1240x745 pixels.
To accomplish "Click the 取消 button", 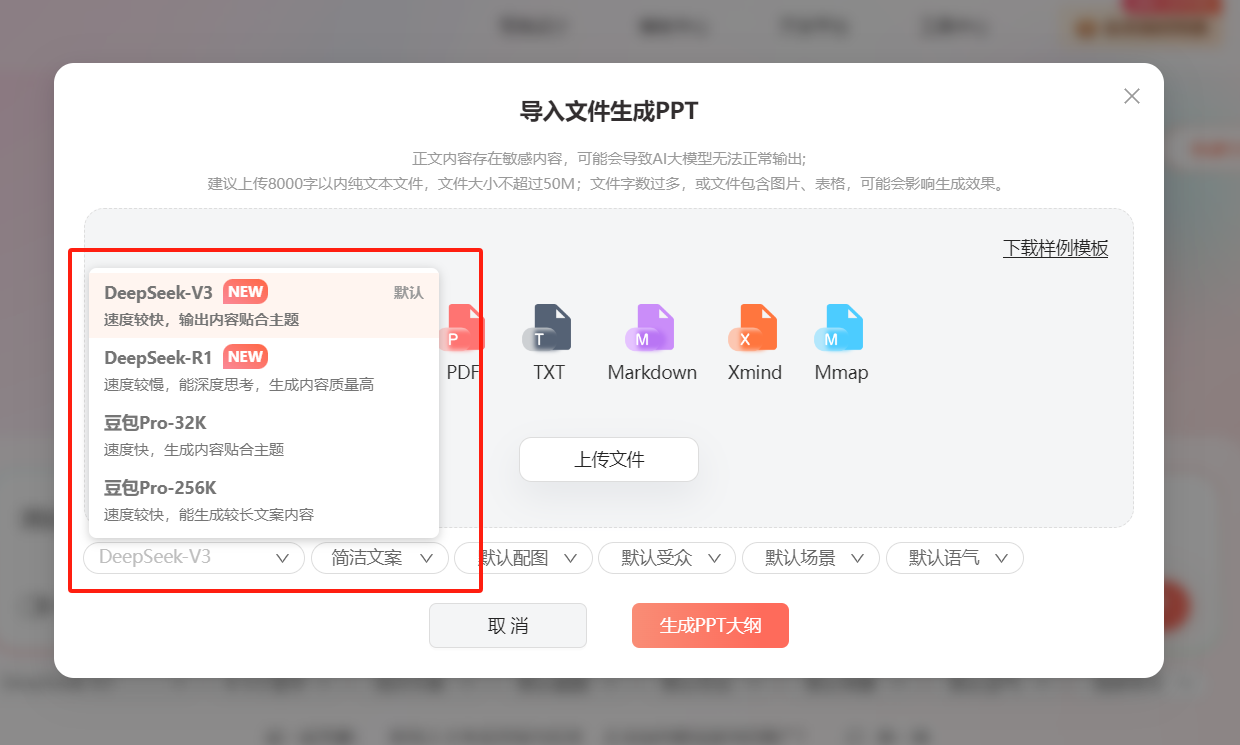I will 508,626.
